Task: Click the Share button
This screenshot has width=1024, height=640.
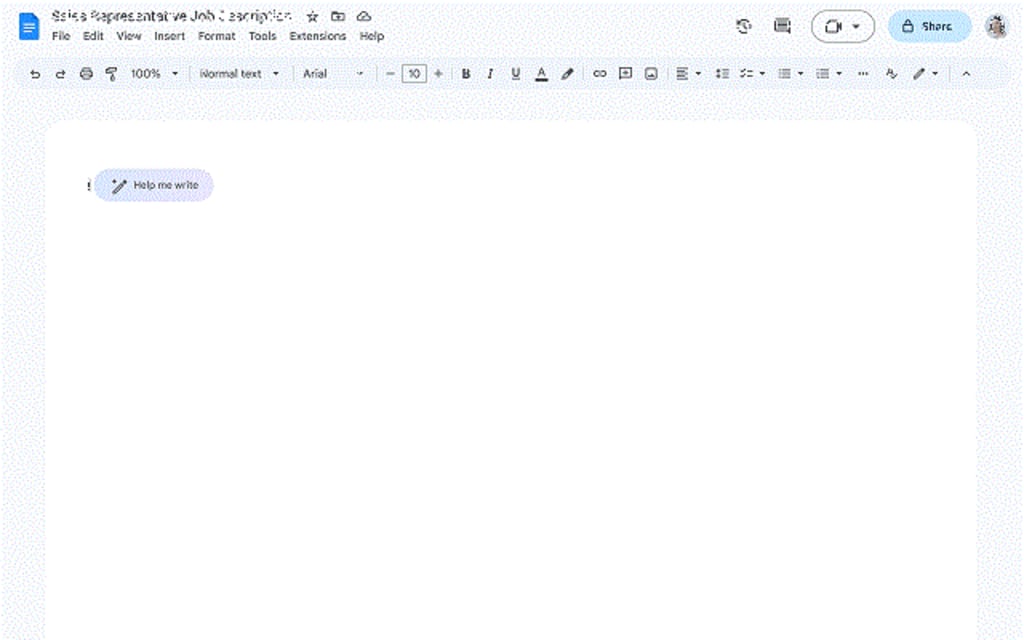Action: coord(929,26)
